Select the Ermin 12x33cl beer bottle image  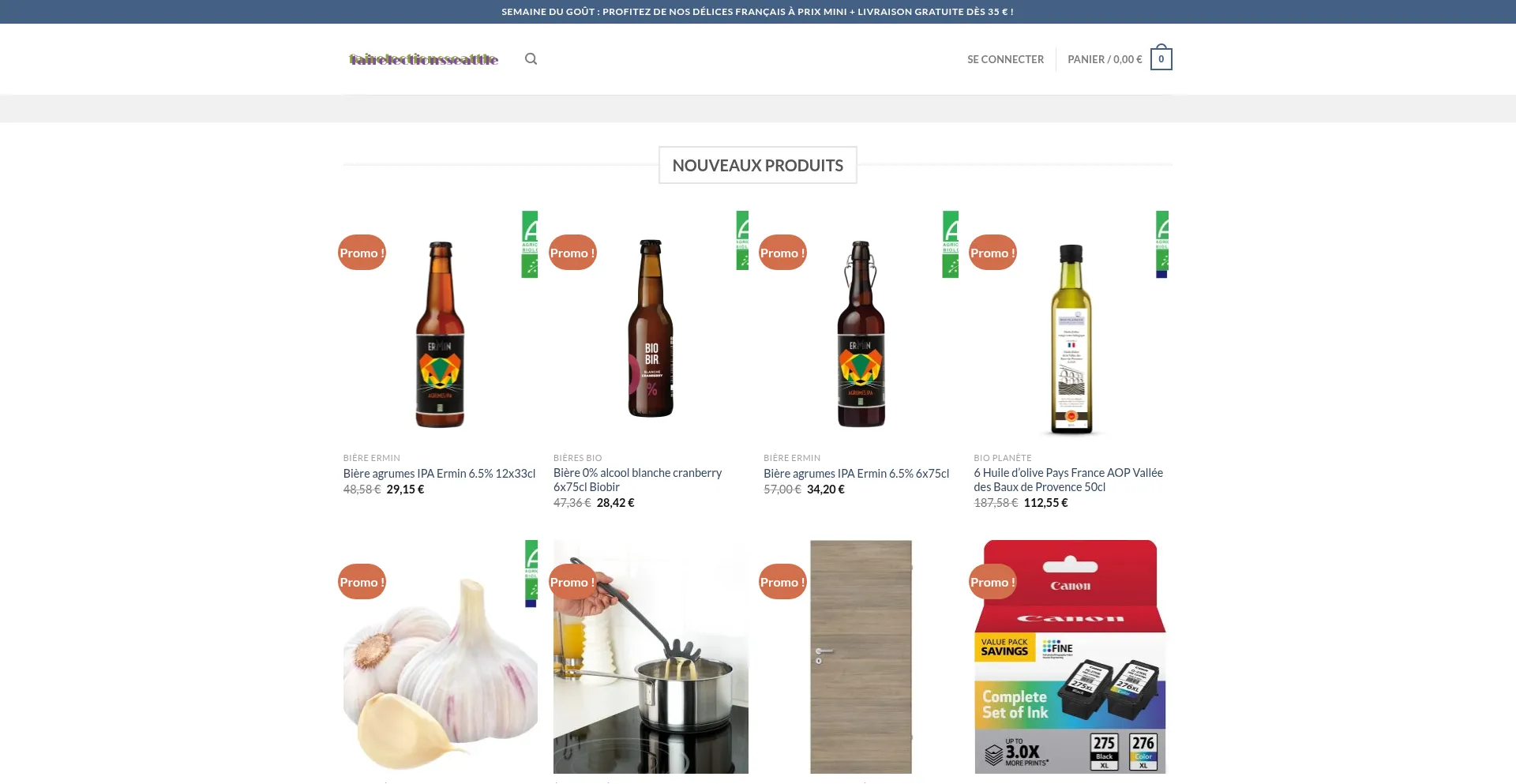tap(440, 336)
